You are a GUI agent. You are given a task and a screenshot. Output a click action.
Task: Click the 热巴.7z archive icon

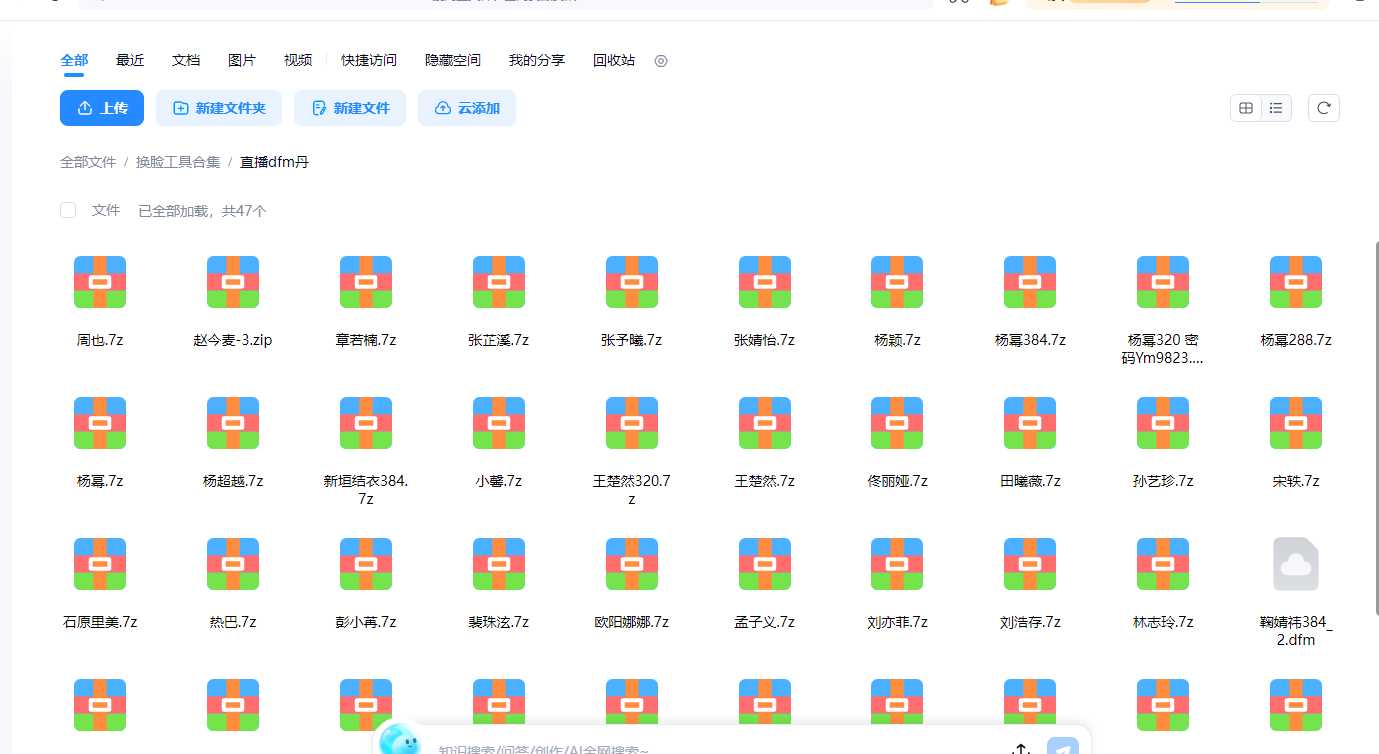233,564
